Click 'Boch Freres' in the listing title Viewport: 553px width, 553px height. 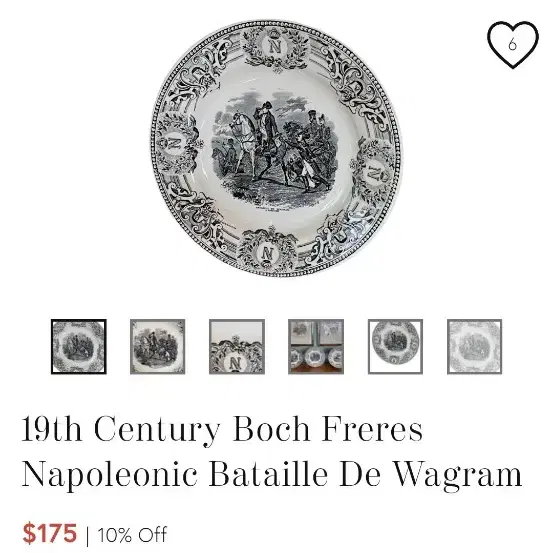(328, 429)
